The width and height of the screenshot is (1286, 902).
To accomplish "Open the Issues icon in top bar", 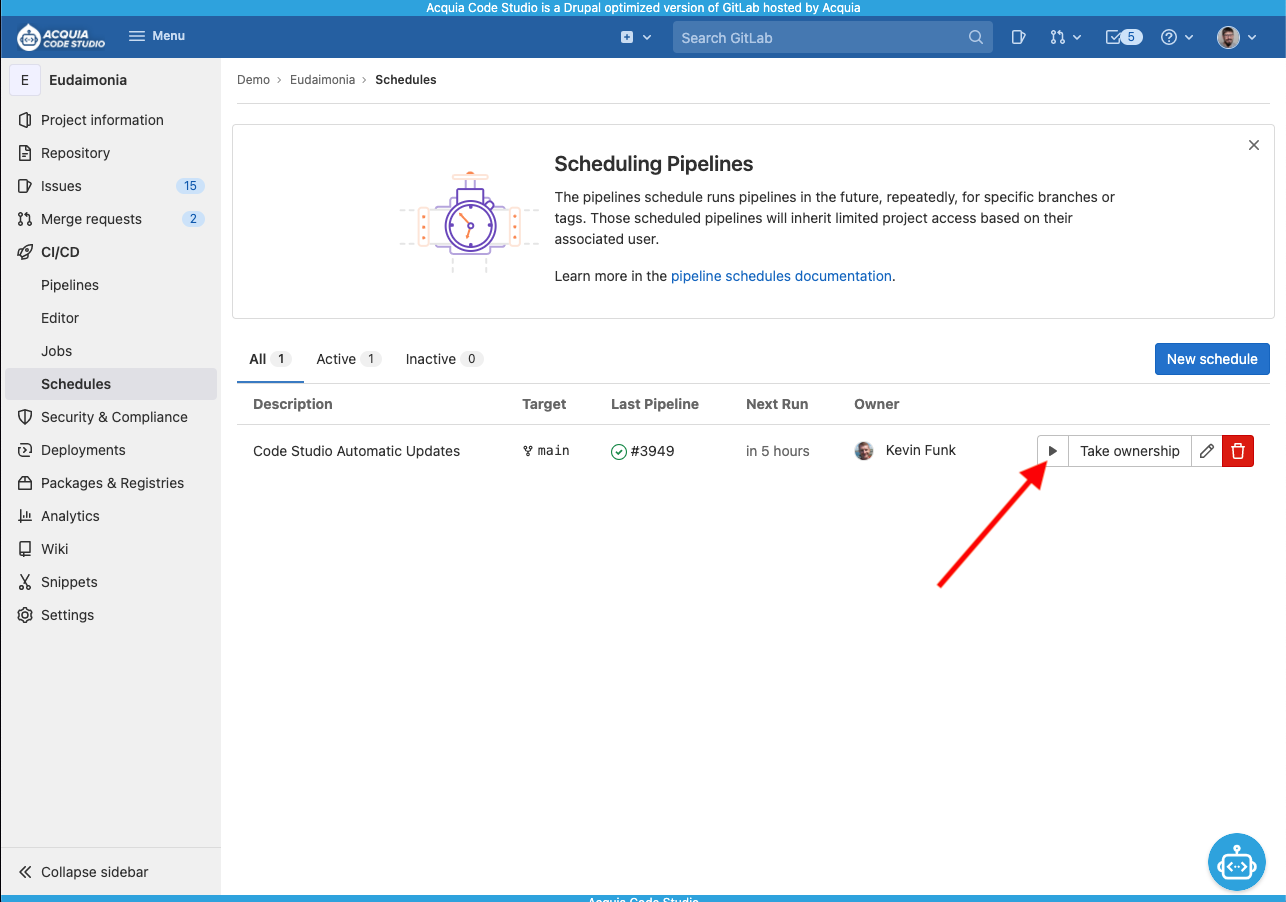I will [x=1018, y=37].
